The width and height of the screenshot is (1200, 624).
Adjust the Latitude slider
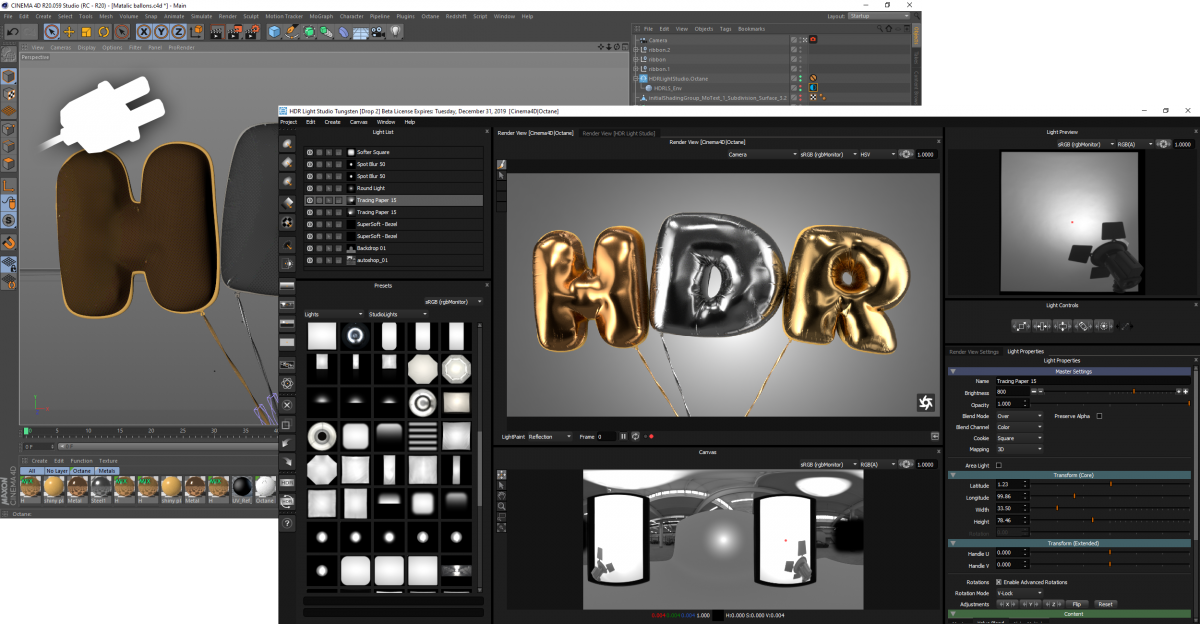1112,484
